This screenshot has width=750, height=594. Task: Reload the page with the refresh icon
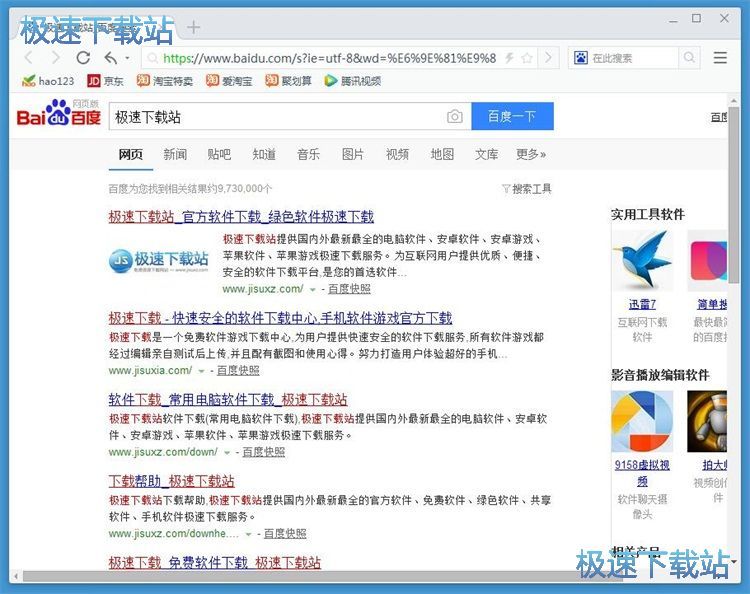(83, 58)
